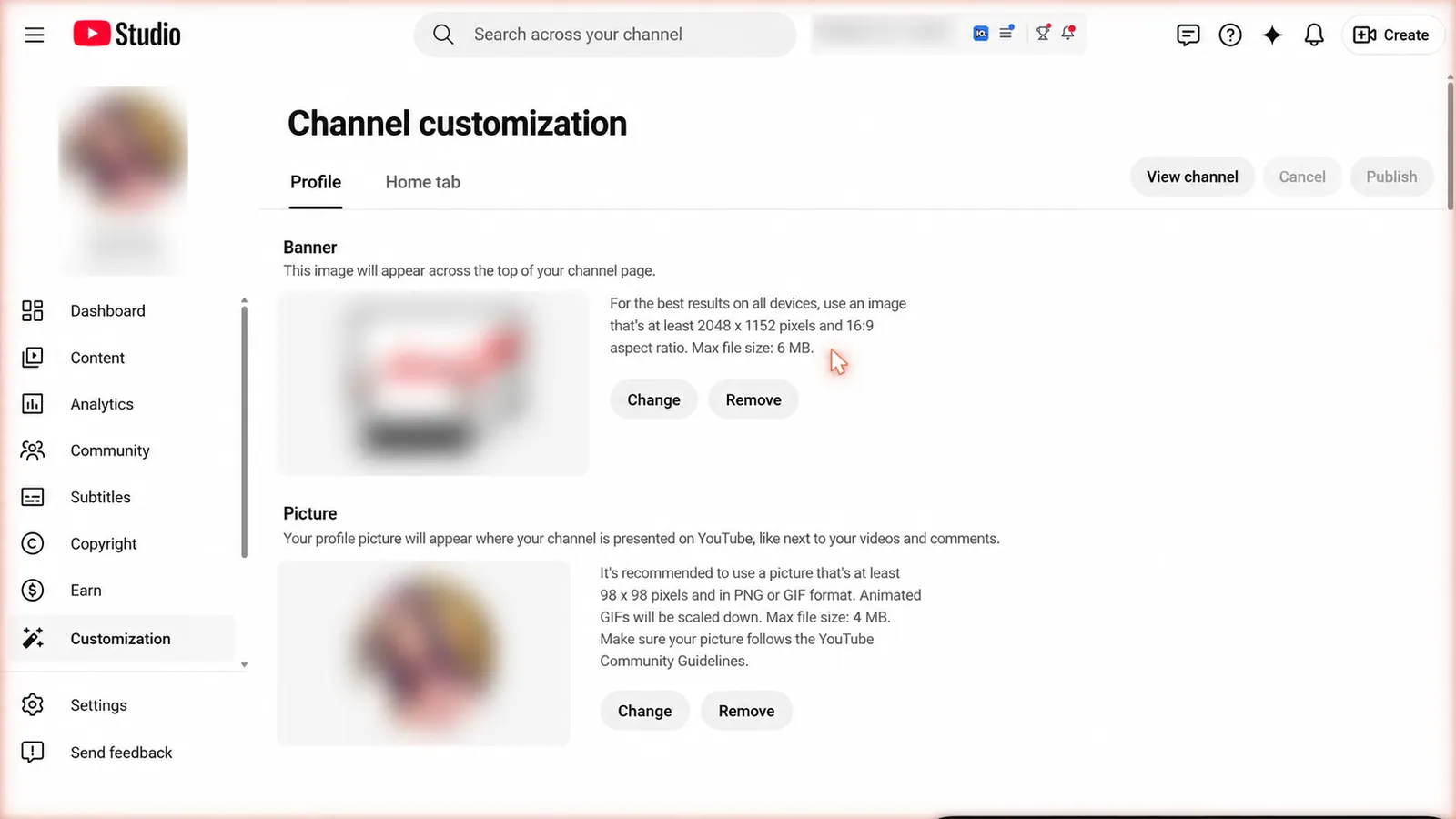Click the YouTube Studio logo

click(126, 35)
